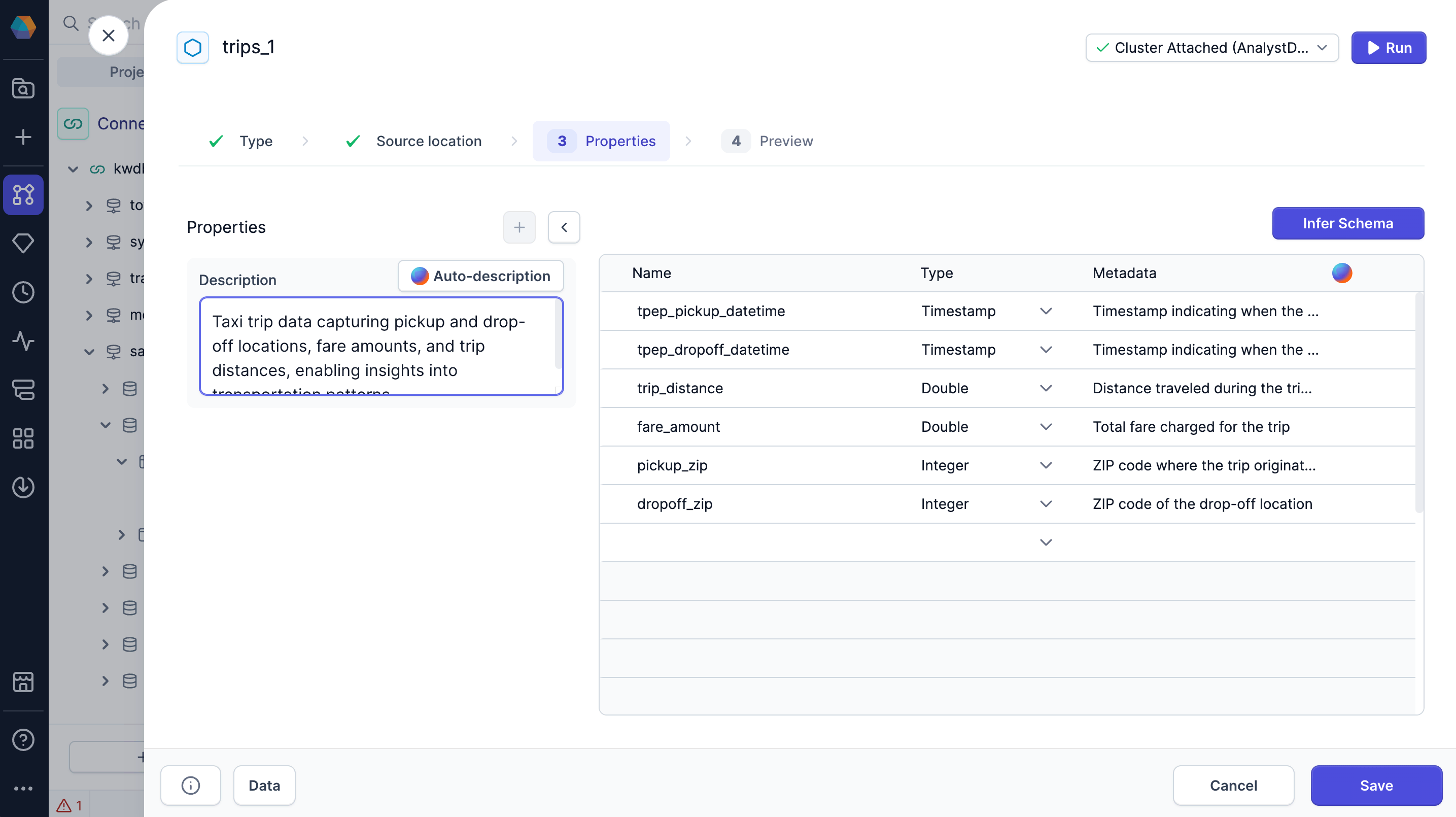Click the Auto-description button
This screenshot has height=817, width=1456.
pos(480,276)
